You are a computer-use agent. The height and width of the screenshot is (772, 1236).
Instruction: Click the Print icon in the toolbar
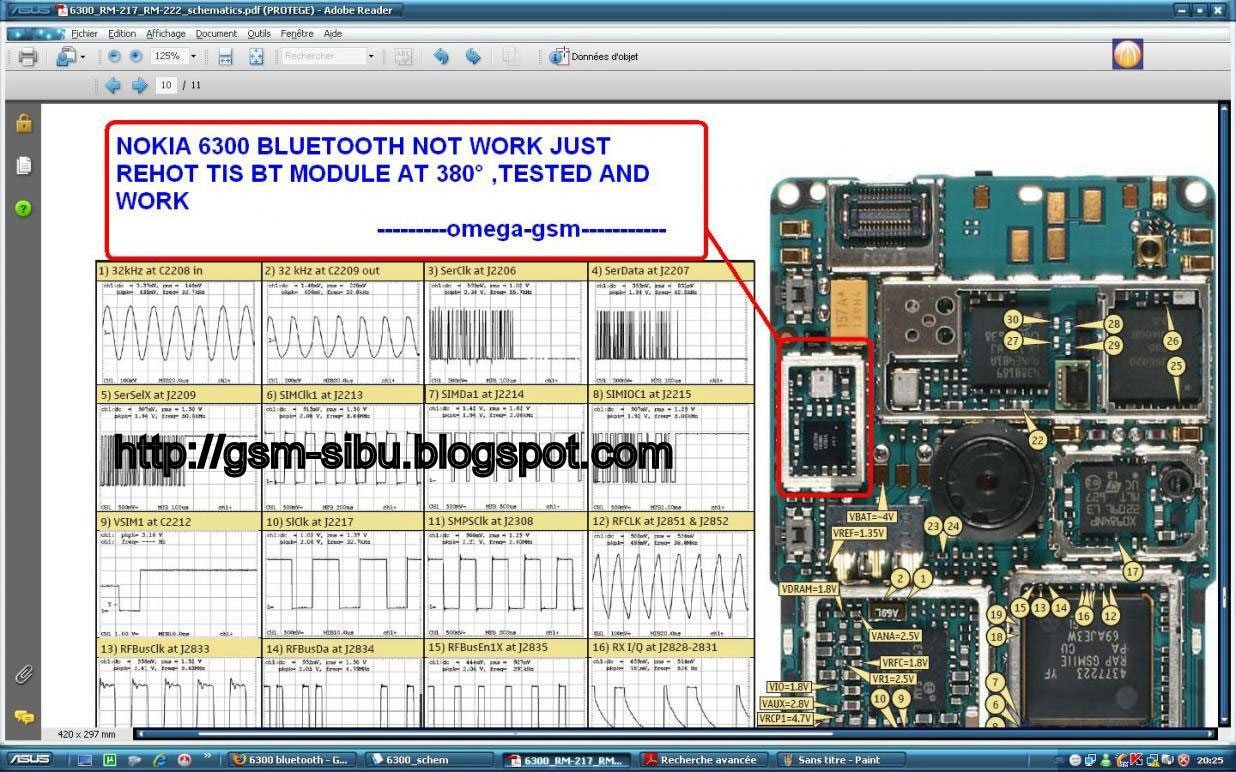pos(28,57)
